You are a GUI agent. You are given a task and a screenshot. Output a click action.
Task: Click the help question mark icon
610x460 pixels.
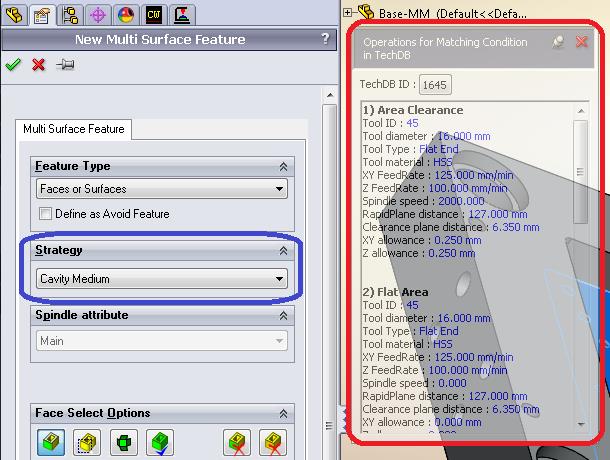[x=325, y=40]
